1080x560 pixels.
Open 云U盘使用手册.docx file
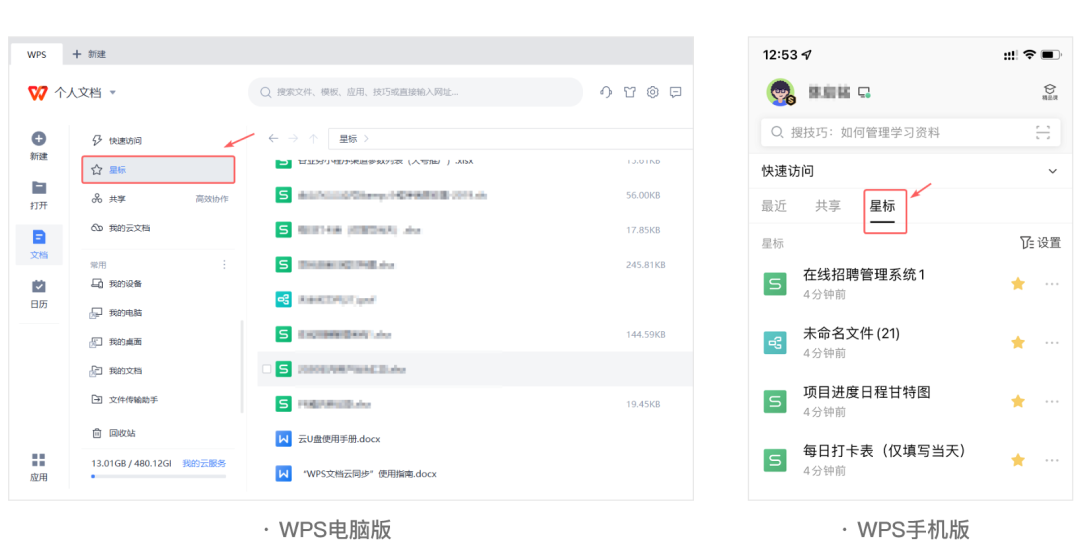340,439
